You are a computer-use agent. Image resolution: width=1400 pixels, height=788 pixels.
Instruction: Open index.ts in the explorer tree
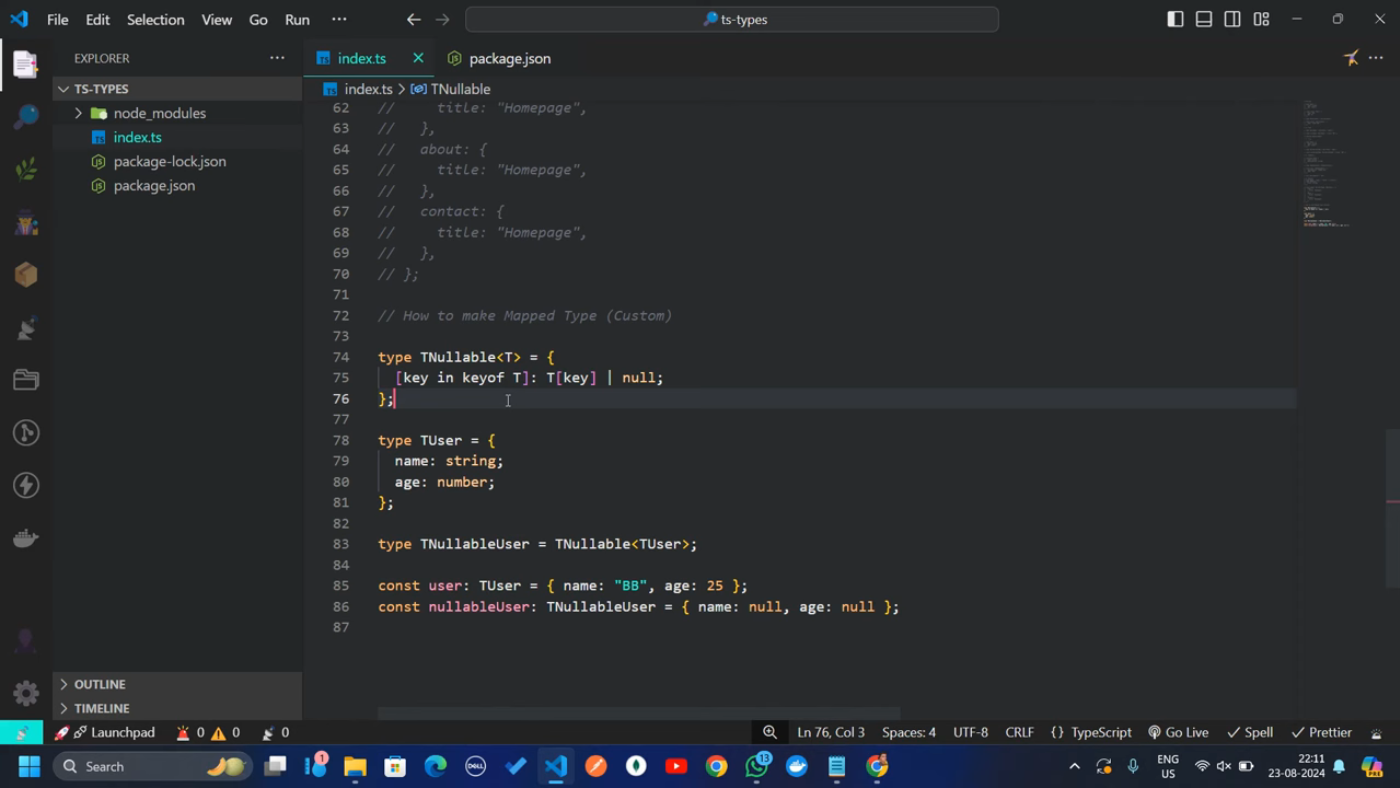tap(177, 137)
